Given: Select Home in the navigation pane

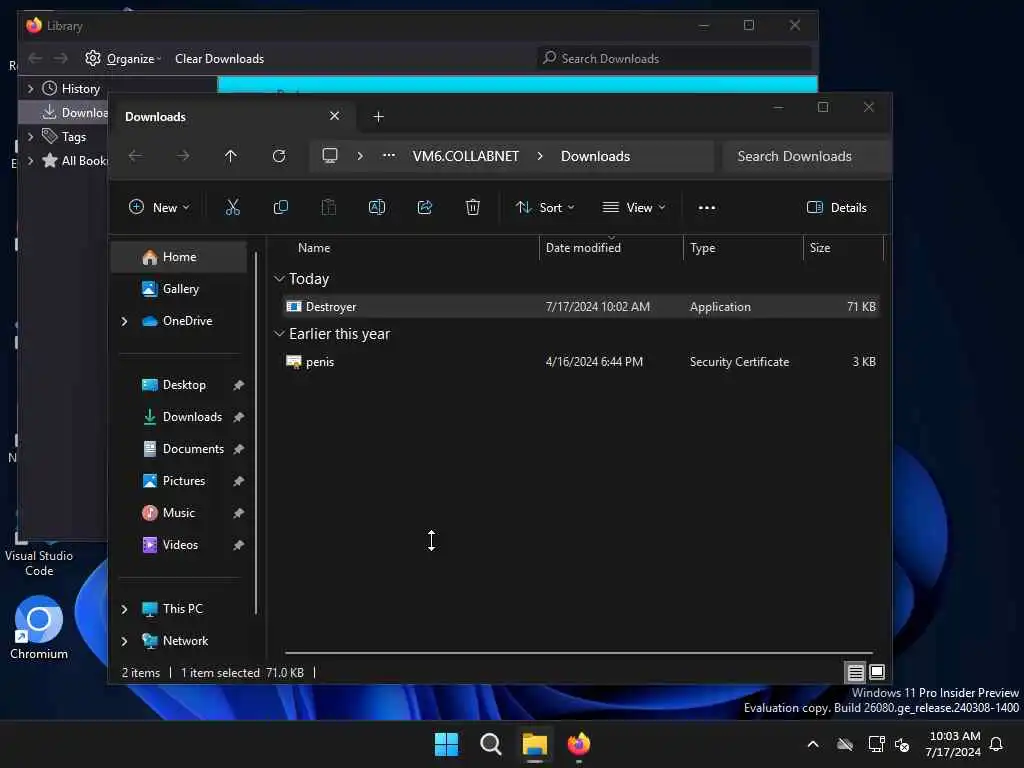Looking at the screenshot, I should [179, 257].
